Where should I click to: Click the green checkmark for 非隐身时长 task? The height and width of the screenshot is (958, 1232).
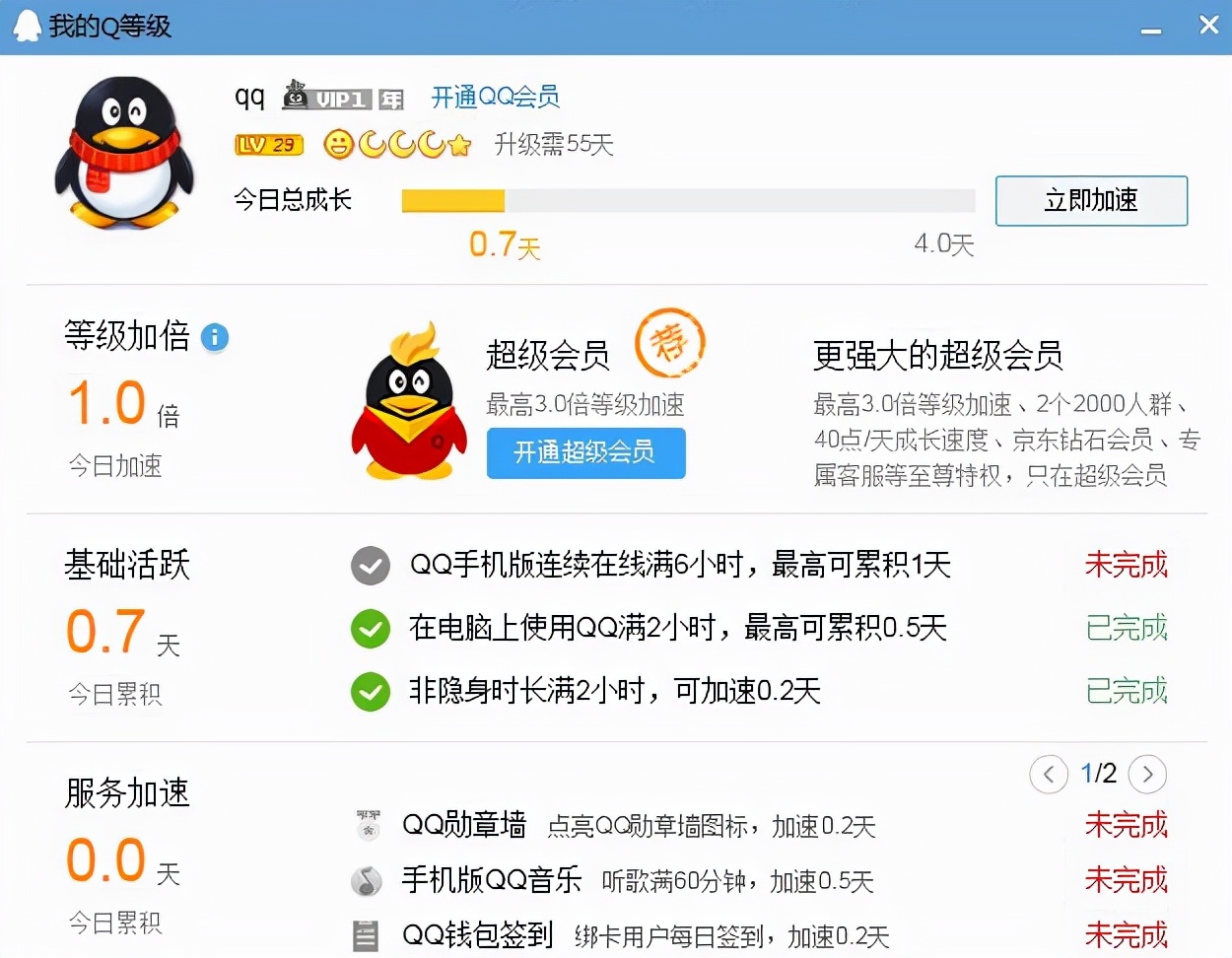click(x=370, y=692)
